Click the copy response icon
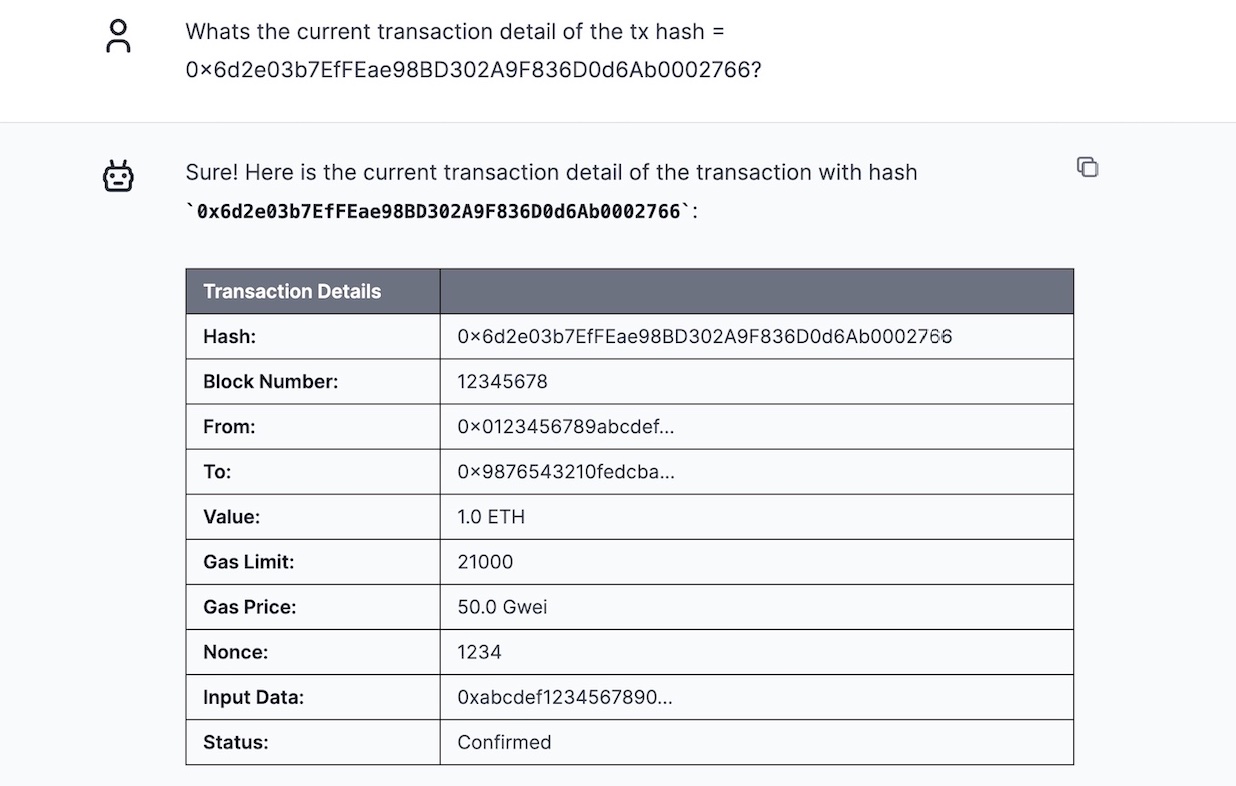The height and width of the screenshot is (786, 1236). pos(1087,167)
